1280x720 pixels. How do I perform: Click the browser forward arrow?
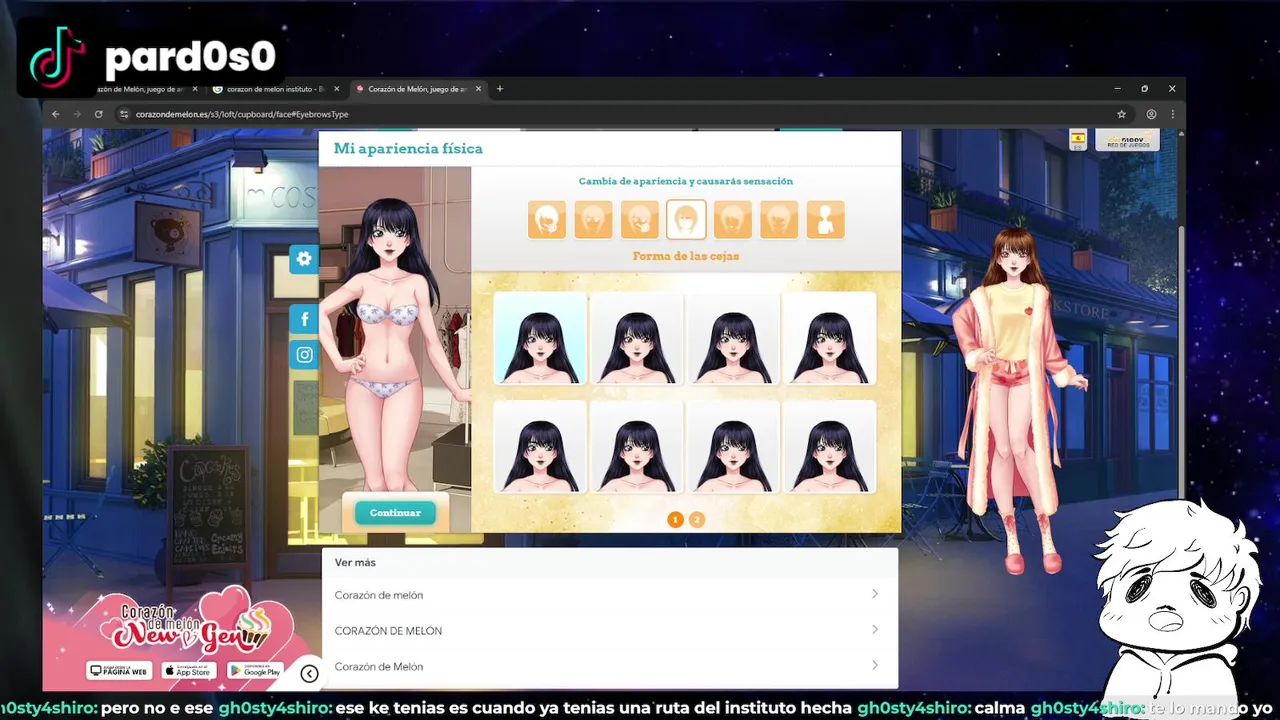[77, 114]
